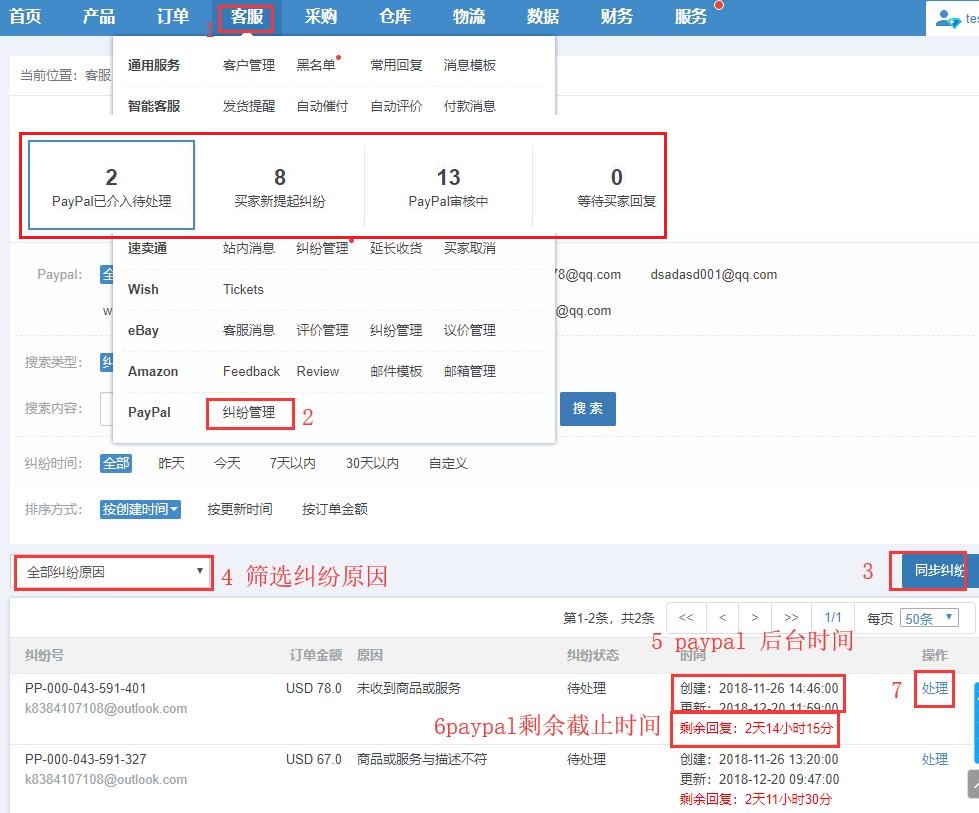Open Wish Tickets menu entry
This screenshot has height=813, width=979.
click(244, 289)
